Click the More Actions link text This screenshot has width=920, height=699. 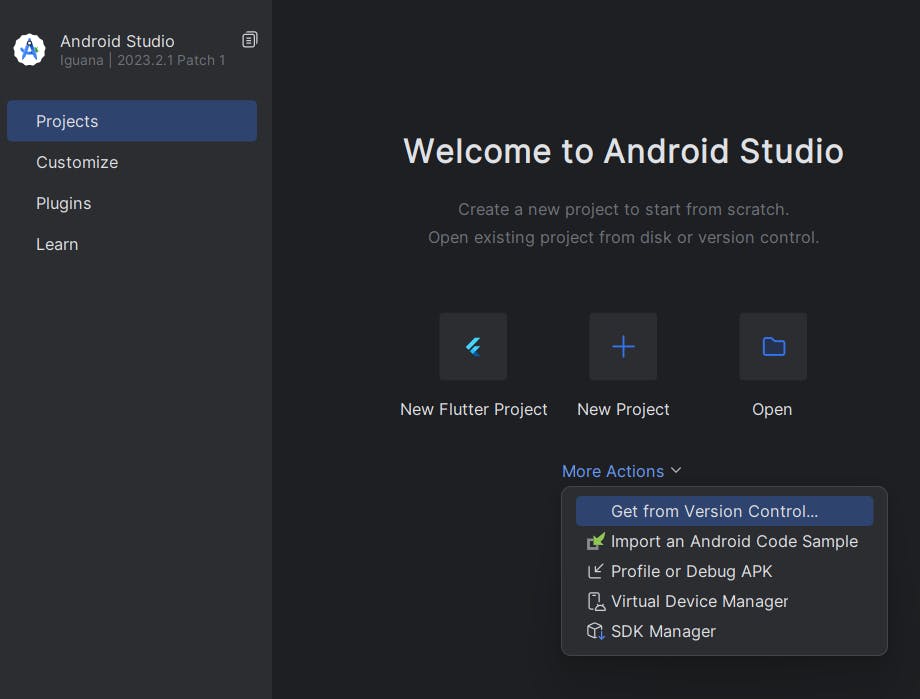point(612,471)
